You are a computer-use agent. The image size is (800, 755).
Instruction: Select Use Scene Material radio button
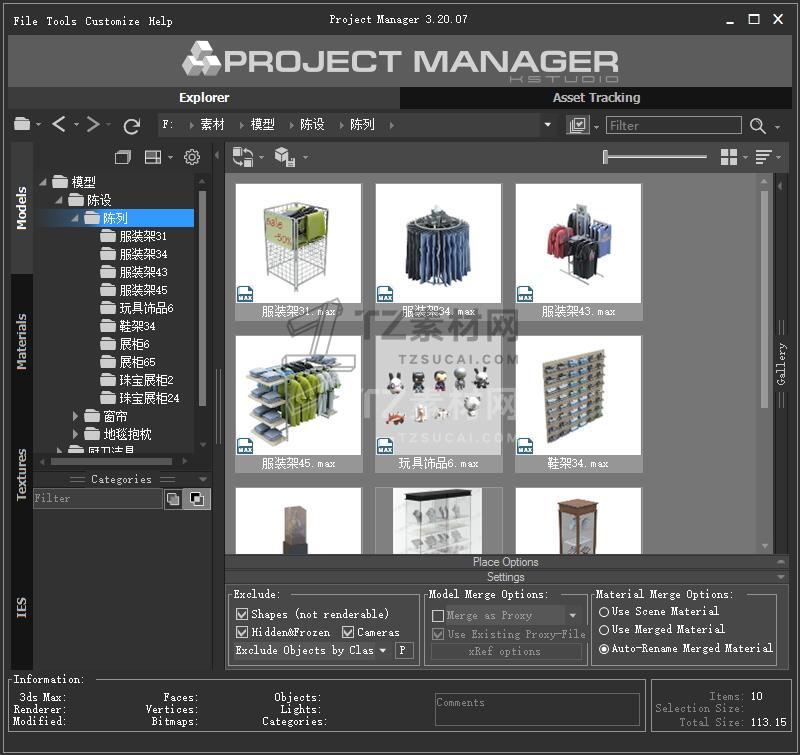pos(604,611)
